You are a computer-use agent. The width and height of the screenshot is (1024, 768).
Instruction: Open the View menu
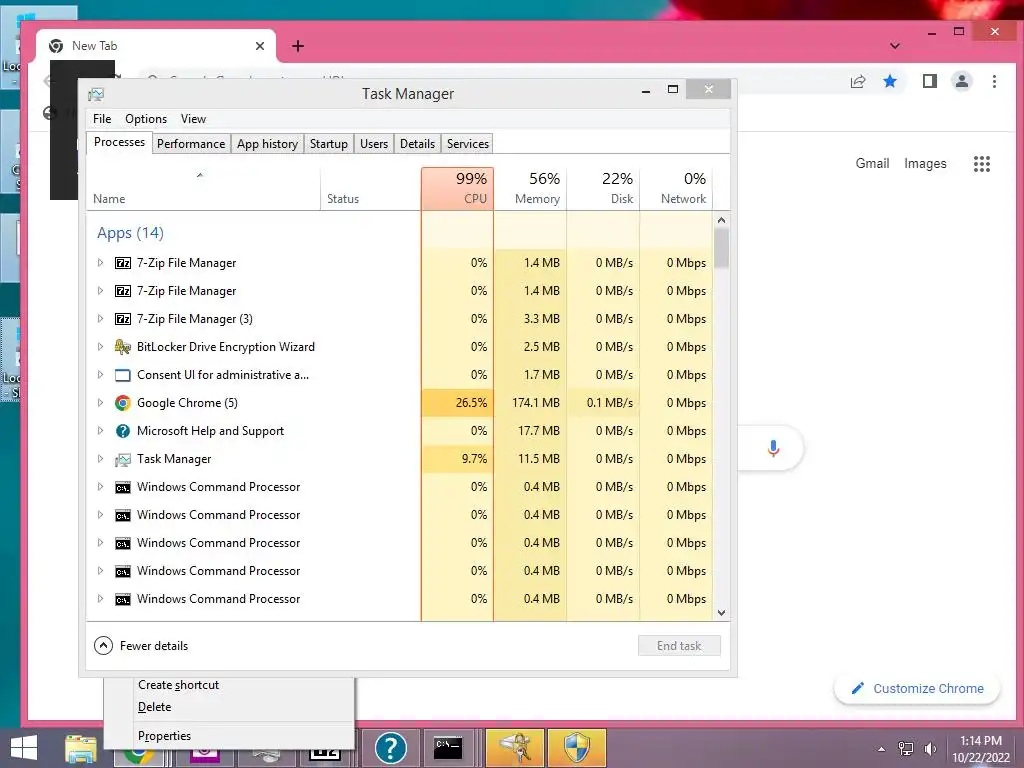point(193,119)
